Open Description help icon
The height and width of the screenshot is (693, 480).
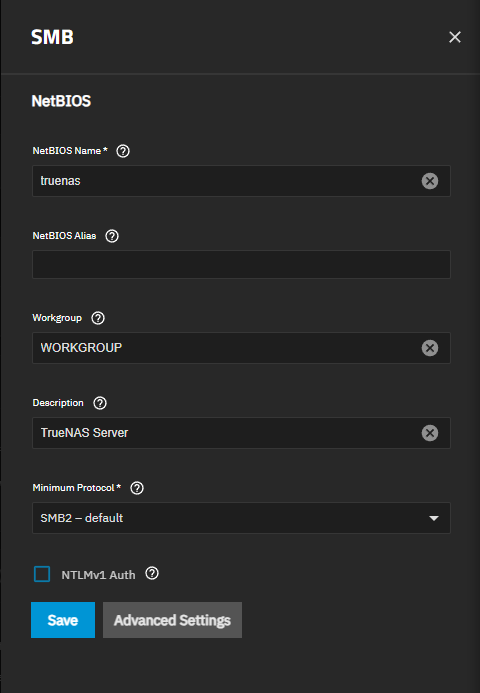coord(100,403)
